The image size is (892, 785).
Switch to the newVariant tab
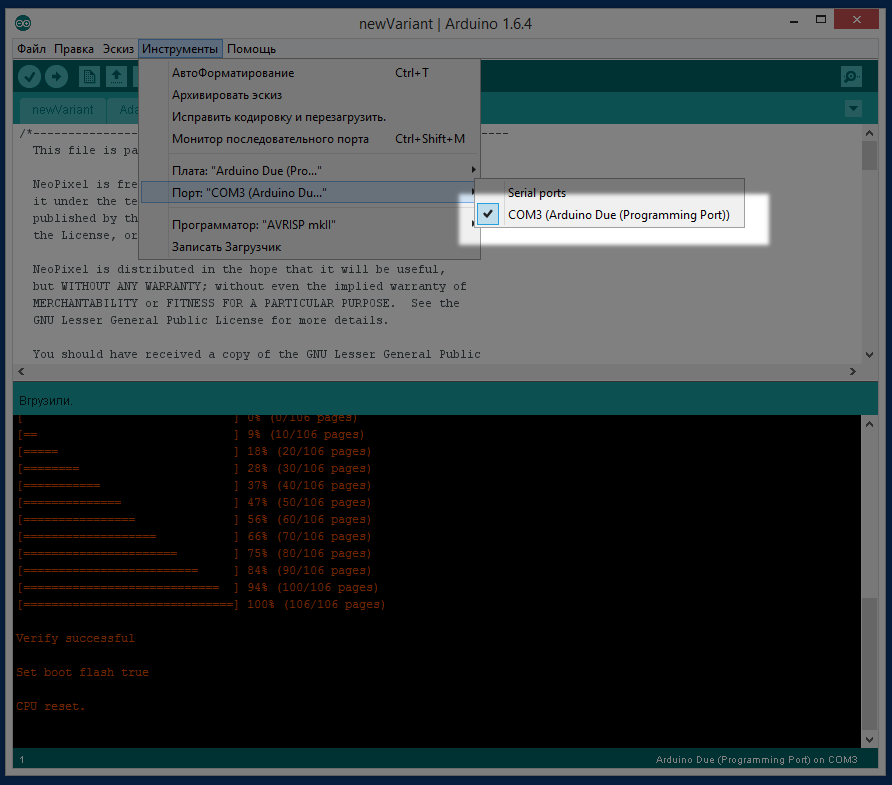(63, 110)
